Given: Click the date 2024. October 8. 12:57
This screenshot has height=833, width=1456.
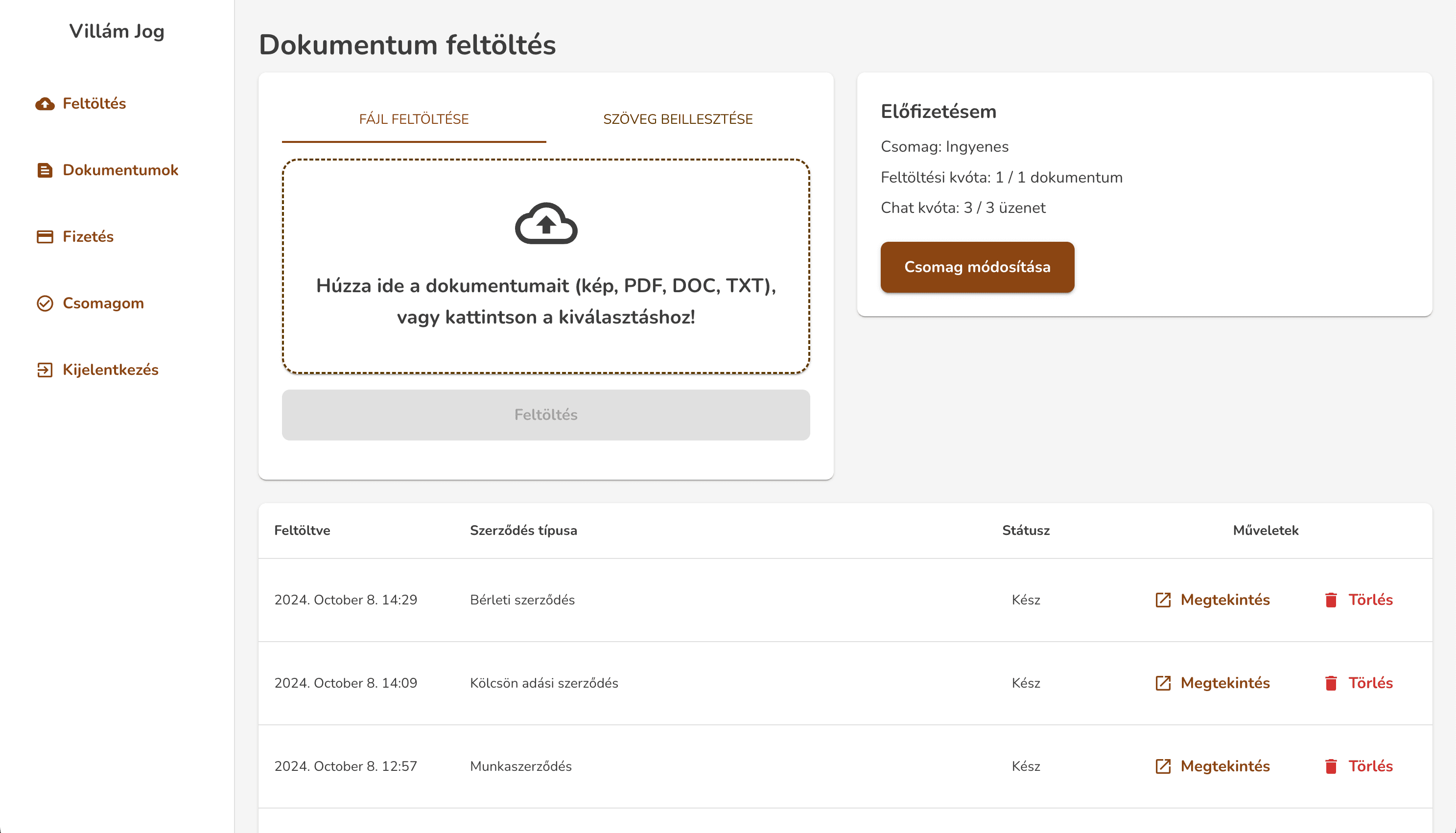Looking at the screenshot, I should pyautogui.click(x=346, y=766).
